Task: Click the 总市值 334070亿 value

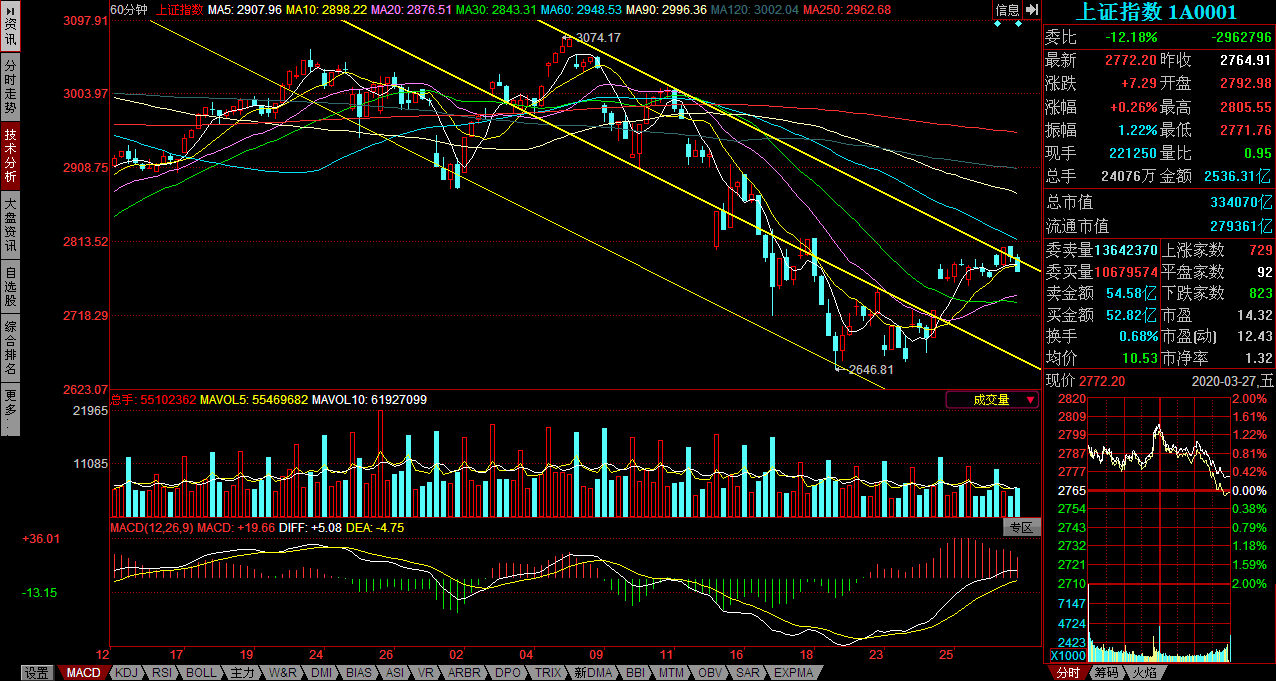Action: click(x=1241, y=202)
